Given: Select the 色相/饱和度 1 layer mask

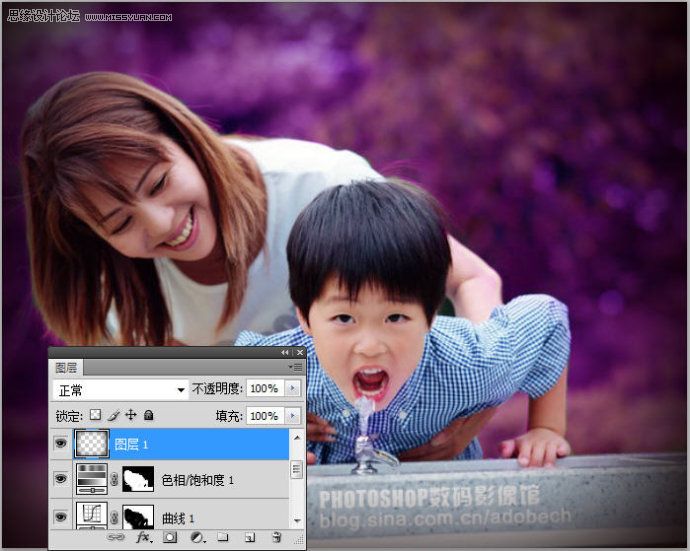Looking at the screenshot, I should coord(138,479).
